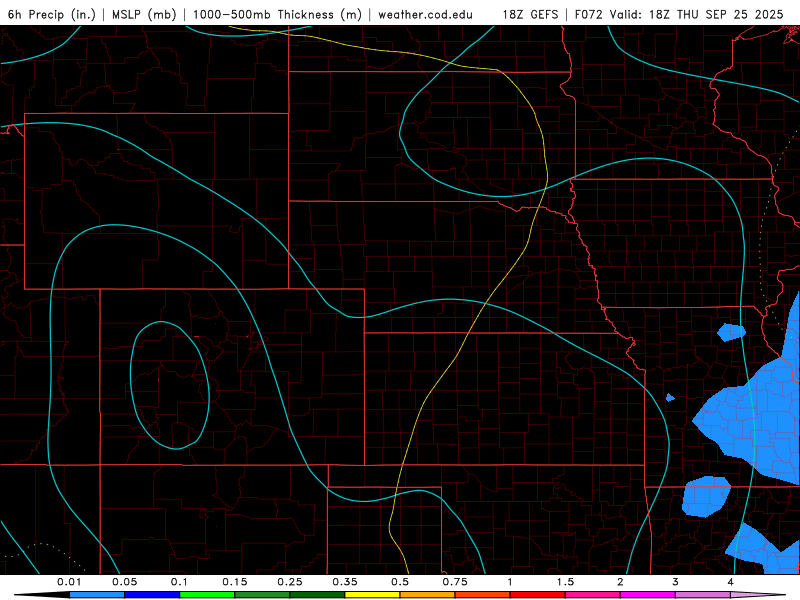The width and height of the screenshot is (800, 600).
Task: Select the dark green 0.25–0.35 legend swatch
Action: [x=317, y=595]
